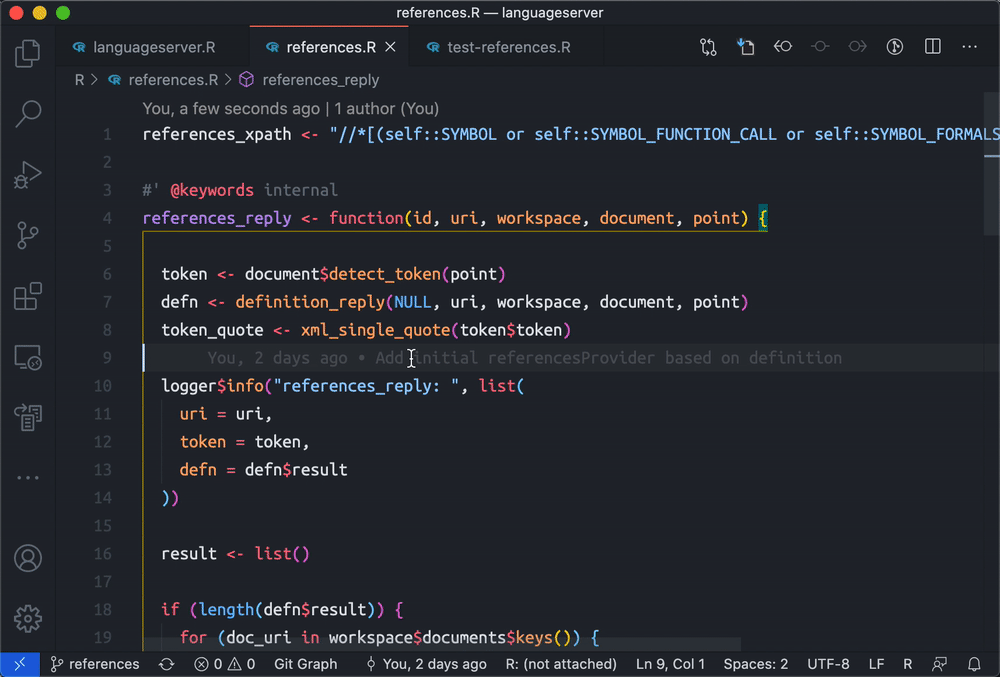1000x677 pixels.
Task: Click the compare changes icon in editor toolbar
Action: point(708,47)
